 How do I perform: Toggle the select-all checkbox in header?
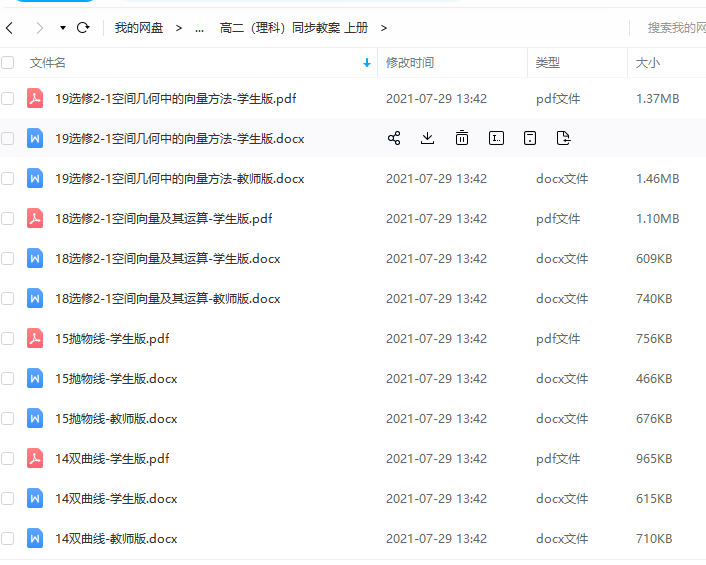8,62
